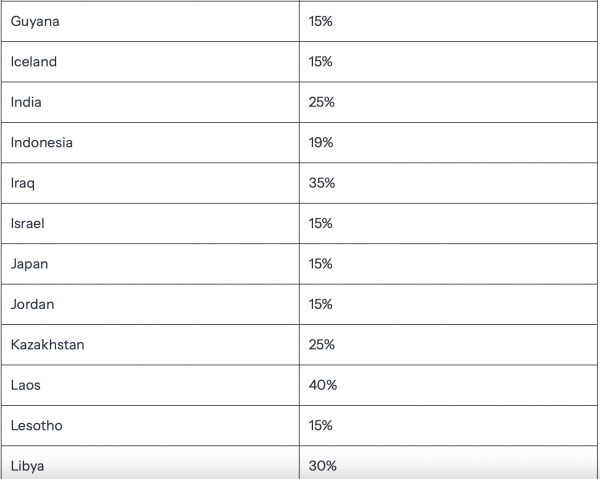Select Iraq's 35% rate cell
This screenshot has height=479, width=600.
point(322,183)
